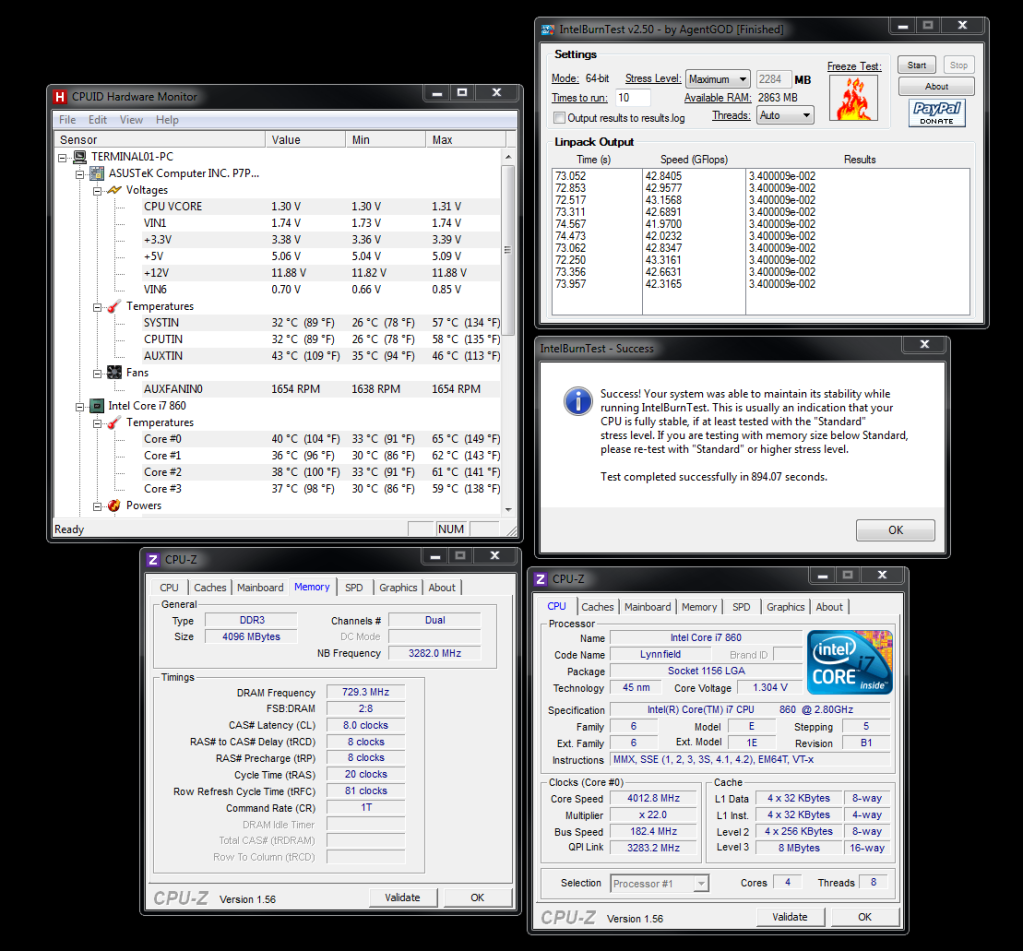Open the File menu in HWMonitor
1023x951 pixels.
[67, 120]
